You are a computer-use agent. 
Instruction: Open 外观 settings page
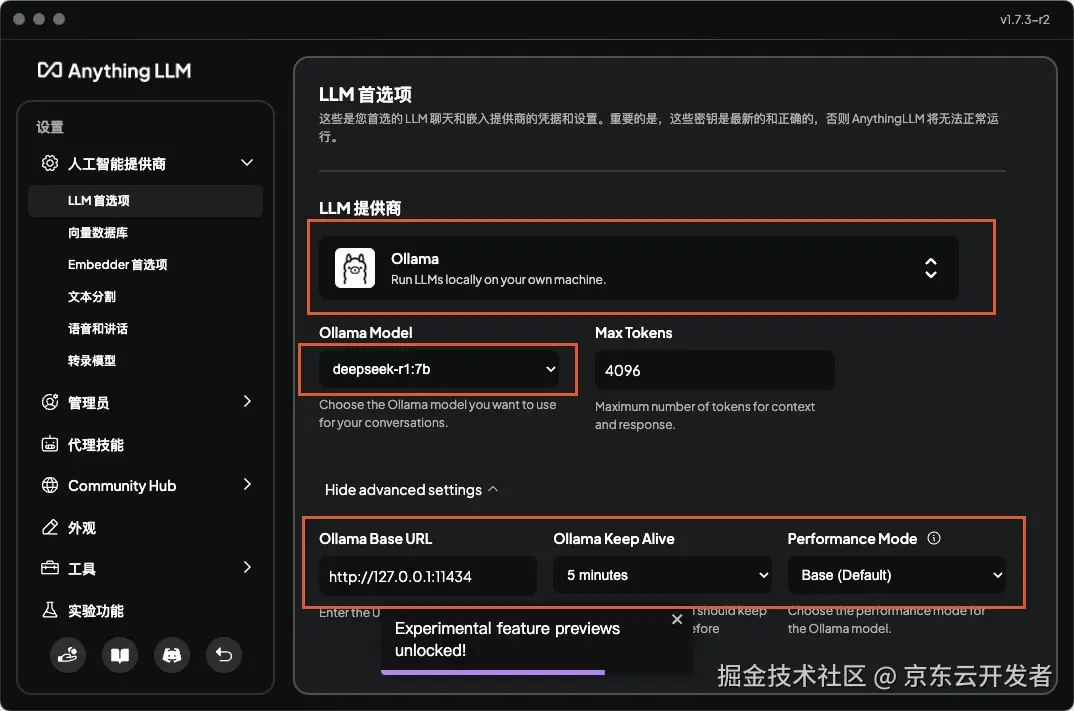[82, 527]
